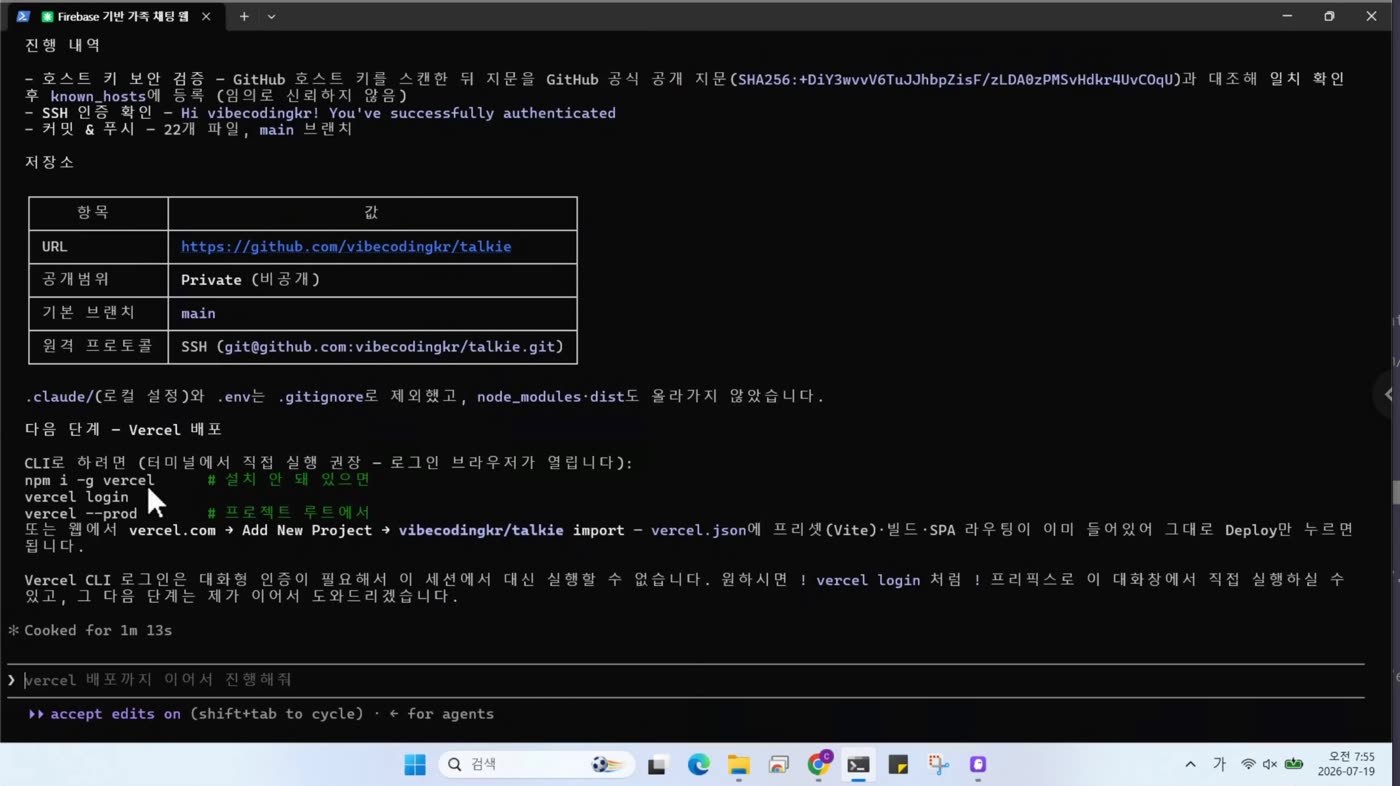Image resolution: width=1400 pixels, height=786 pixels.
Task: Open the purple app taskbar icon
Action: [978, 765]
